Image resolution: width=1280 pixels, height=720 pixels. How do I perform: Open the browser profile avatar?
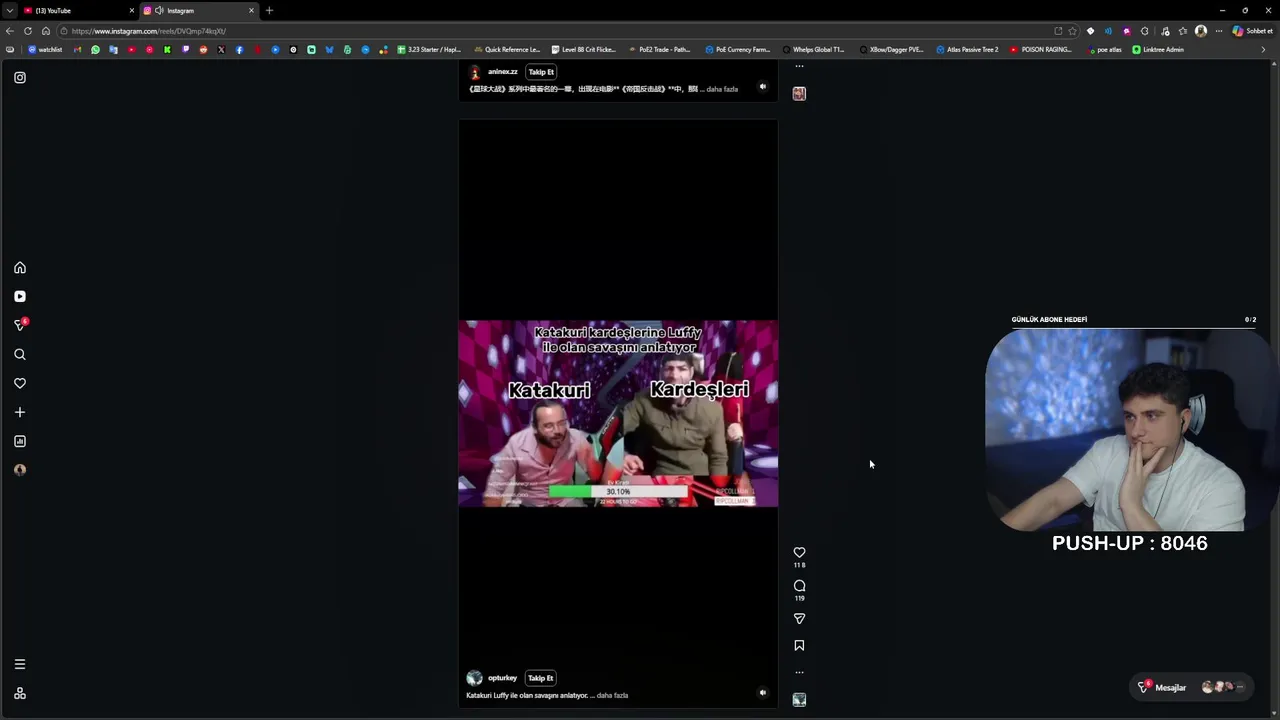[x=1201, y=31]
